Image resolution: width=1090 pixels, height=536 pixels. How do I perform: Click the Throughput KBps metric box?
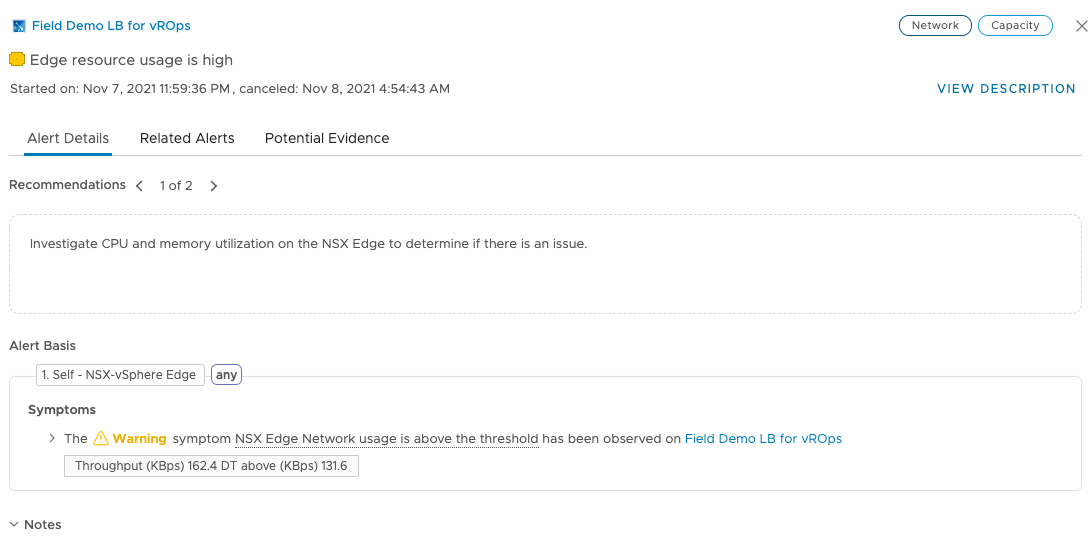click(210, 466)
